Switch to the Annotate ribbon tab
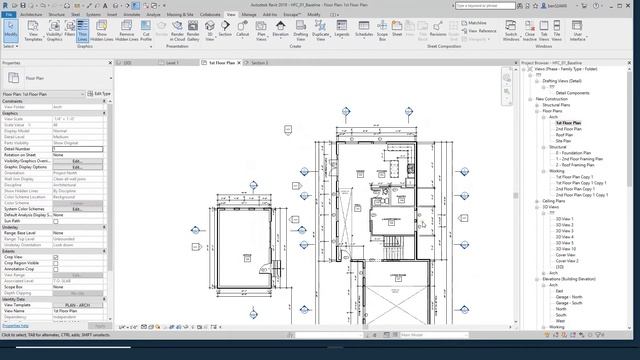 tap(132, 14)
